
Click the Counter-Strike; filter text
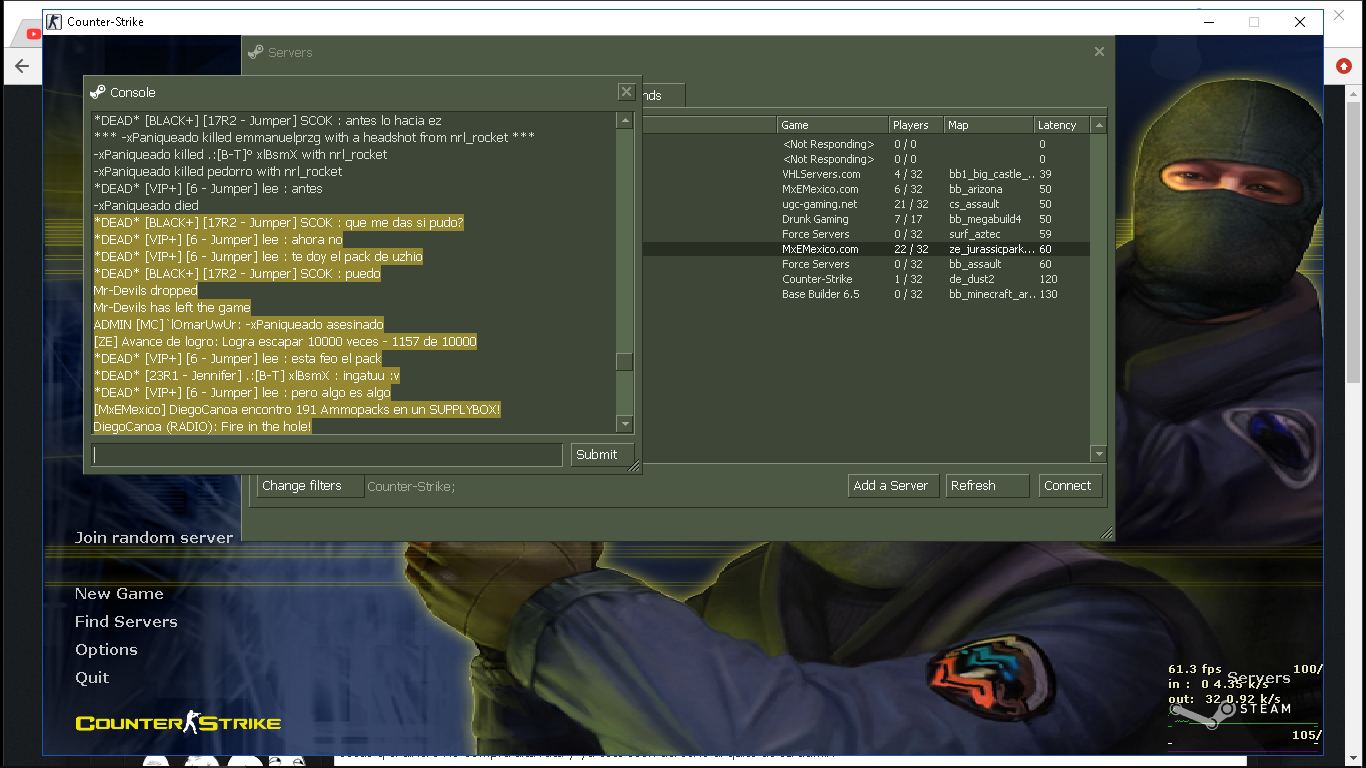coord(411,487)
